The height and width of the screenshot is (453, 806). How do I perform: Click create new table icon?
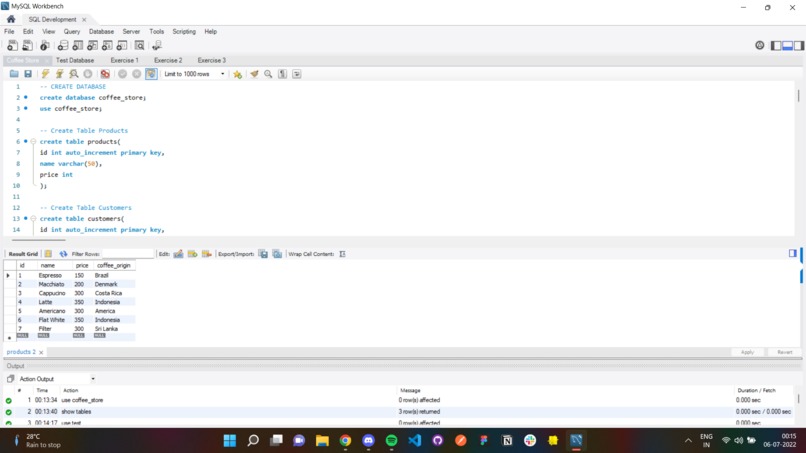[78, 46]
